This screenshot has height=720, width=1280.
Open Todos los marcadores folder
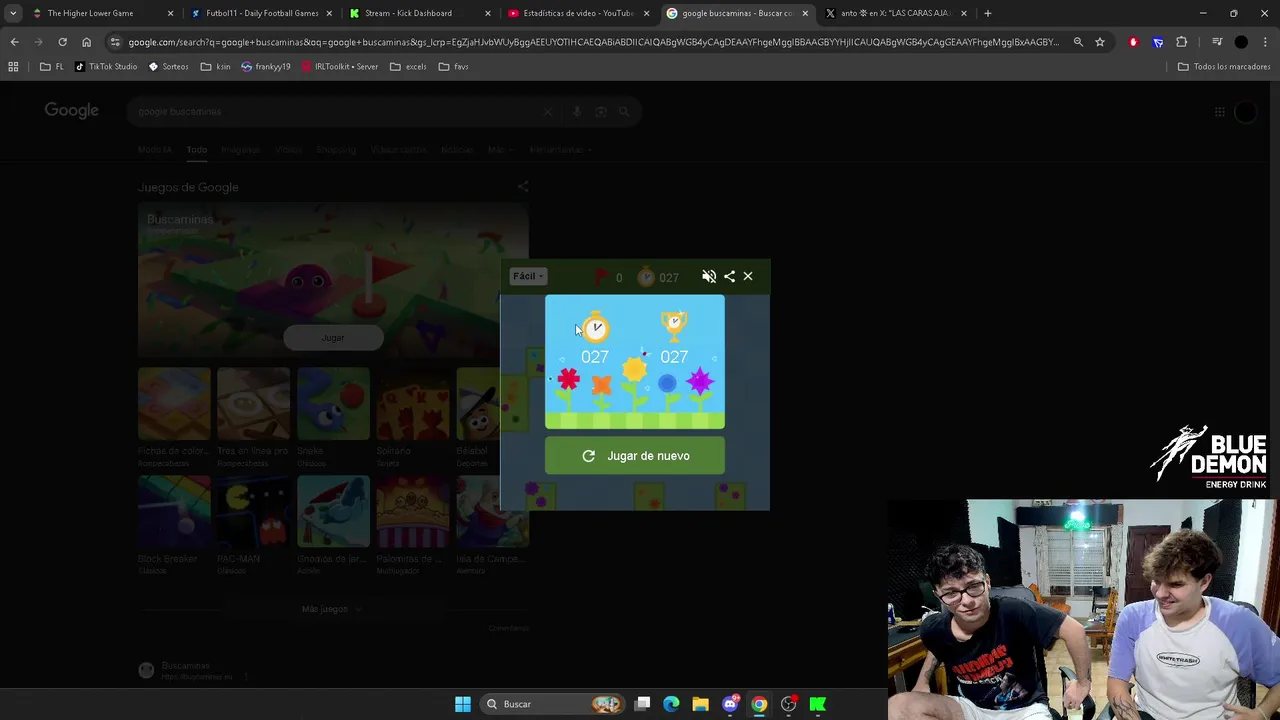point(1224,66)
